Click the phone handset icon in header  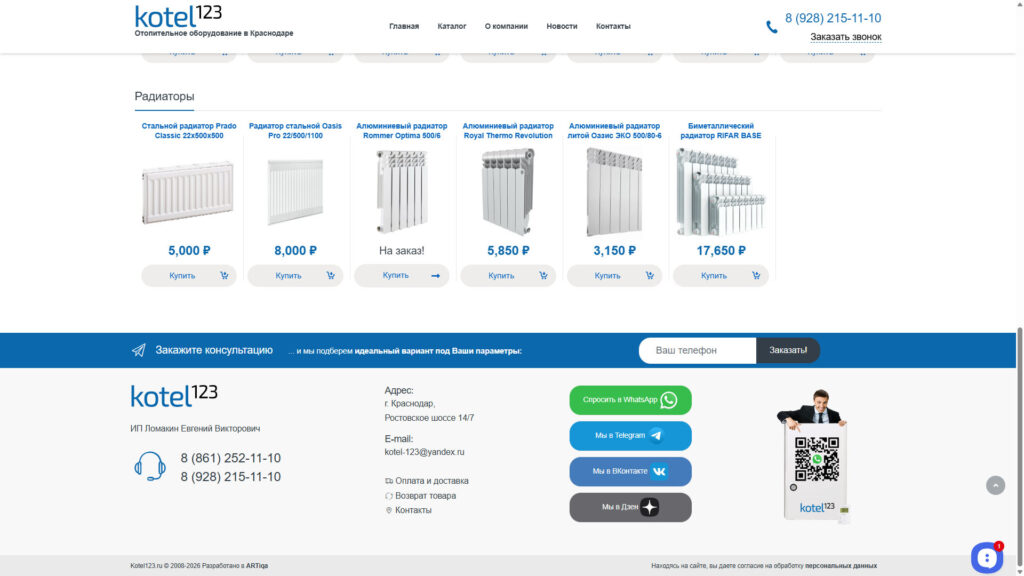pyautogui.click(x=771, y=27)
